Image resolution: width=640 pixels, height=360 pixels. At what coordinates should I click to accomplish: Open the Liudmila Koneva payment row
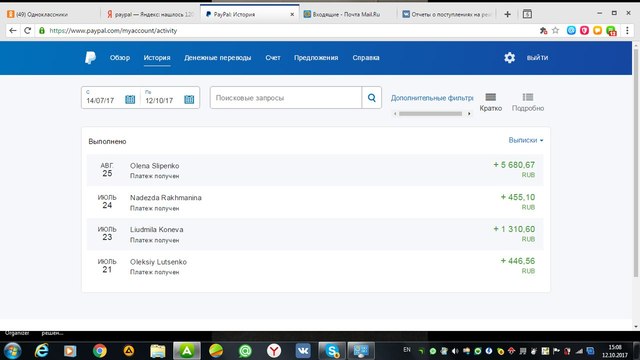coord(315,234)
